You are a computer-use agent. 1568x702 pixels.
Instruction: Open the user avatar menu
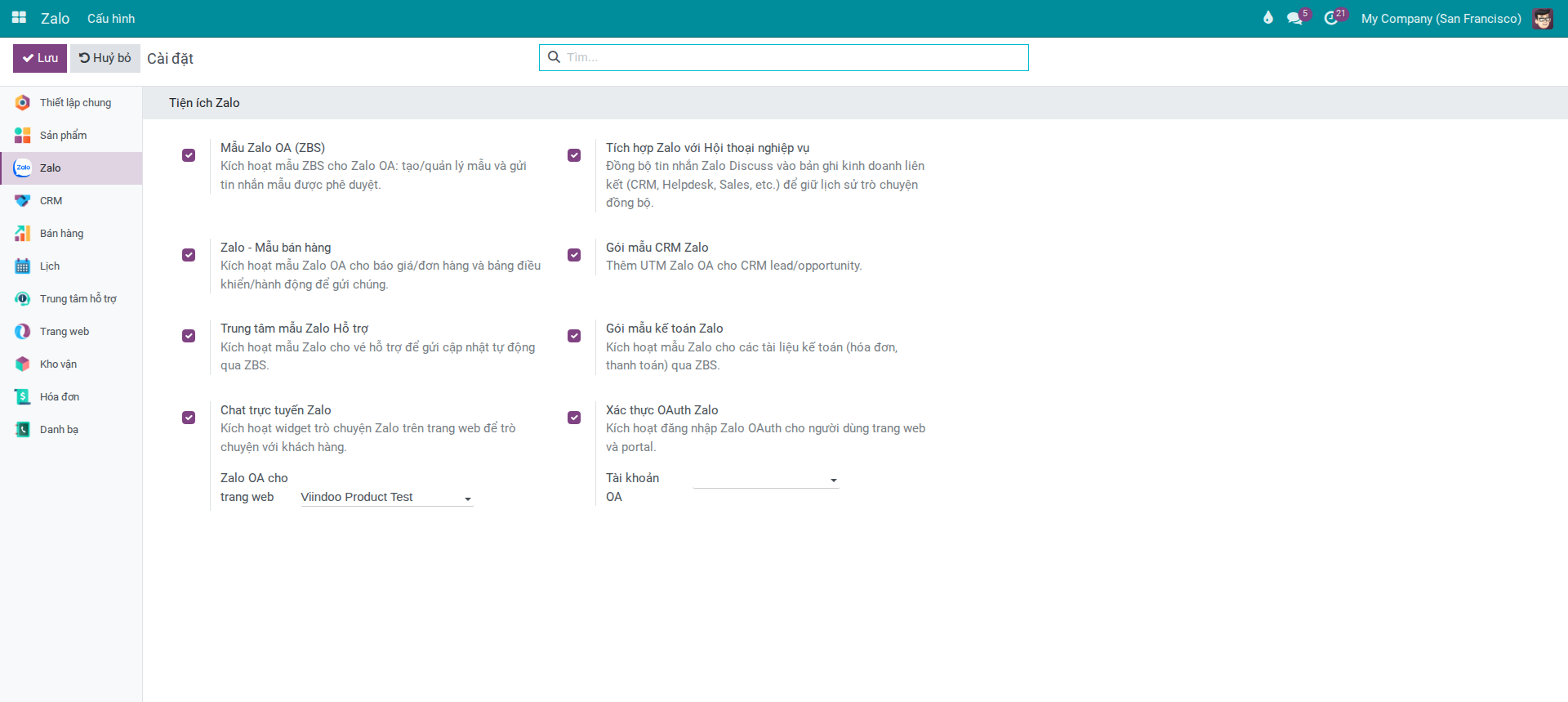pyautogui.click(x=1543, y=18)
